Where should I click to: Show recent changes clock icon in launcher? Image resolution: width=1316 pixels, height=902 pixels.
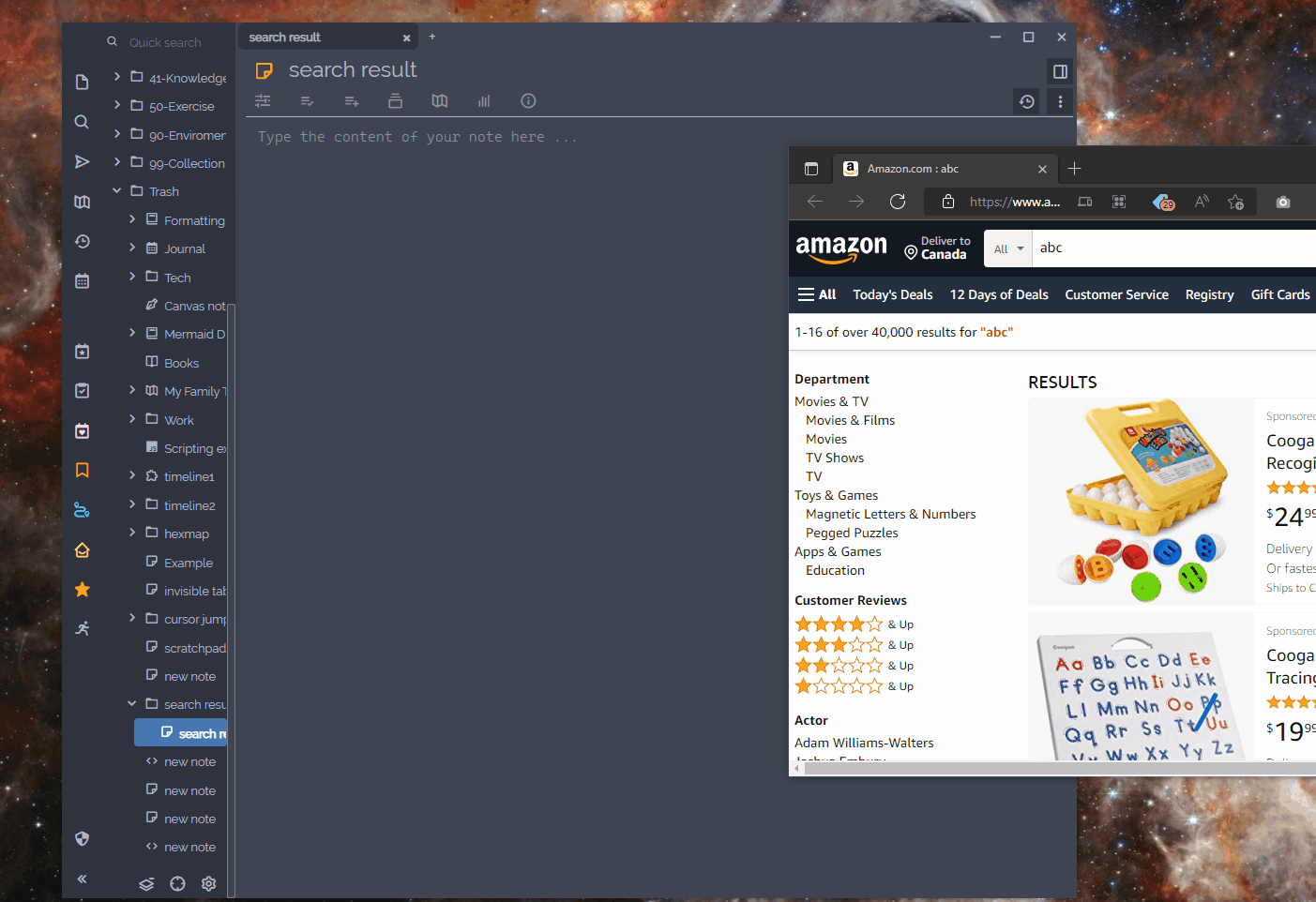(x=83, y=241)
